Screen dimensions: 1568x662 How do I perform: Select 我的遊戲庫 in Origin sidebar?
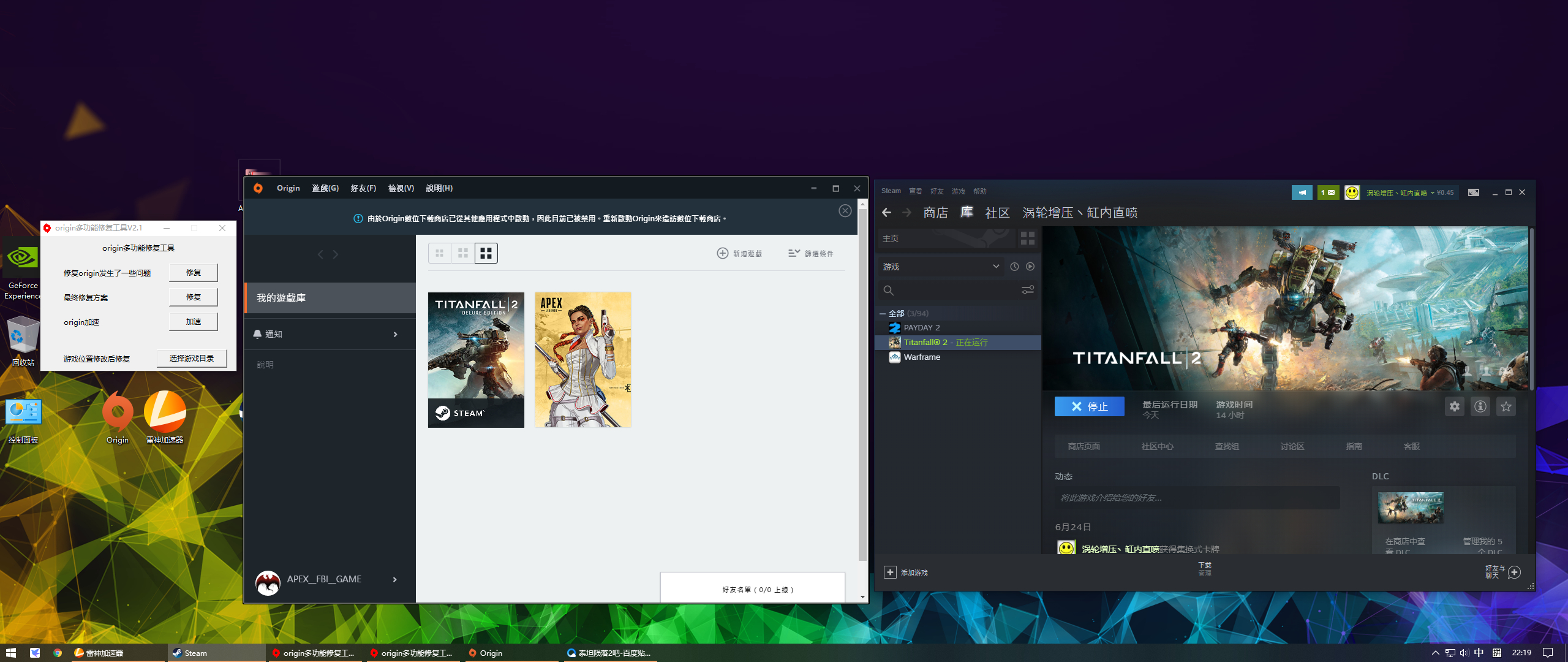330,298
